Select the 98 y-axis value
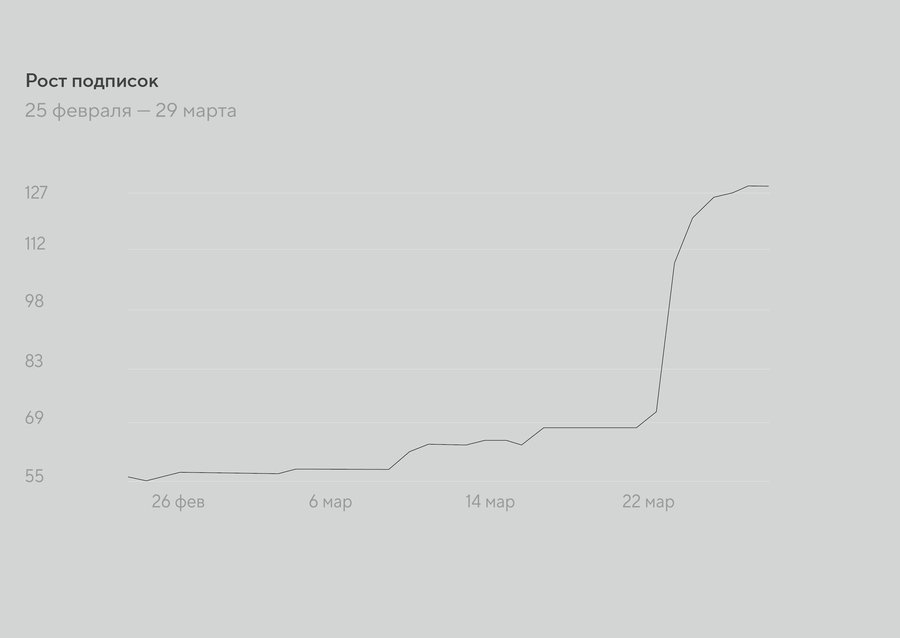Screen dimensions: 900x638 tap(36, 301)
